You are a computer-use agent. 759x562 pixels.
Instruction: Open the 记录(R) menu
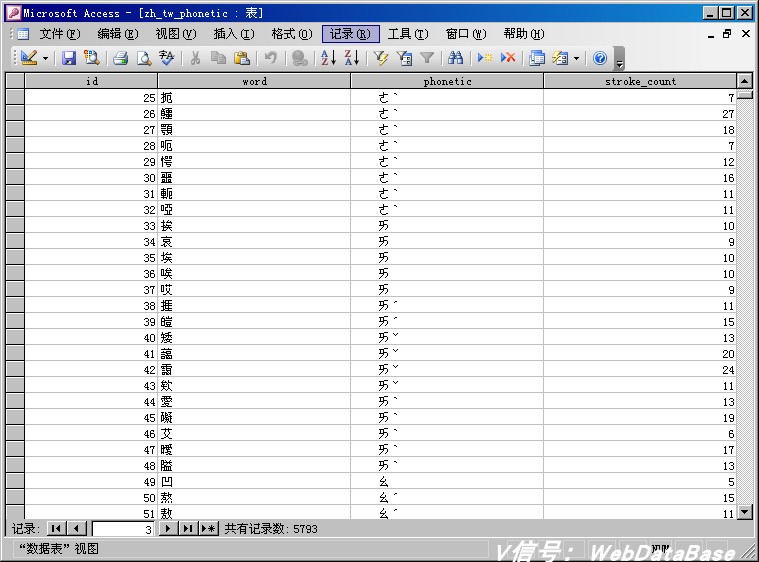pyautogui.click(x=350, y=34)
